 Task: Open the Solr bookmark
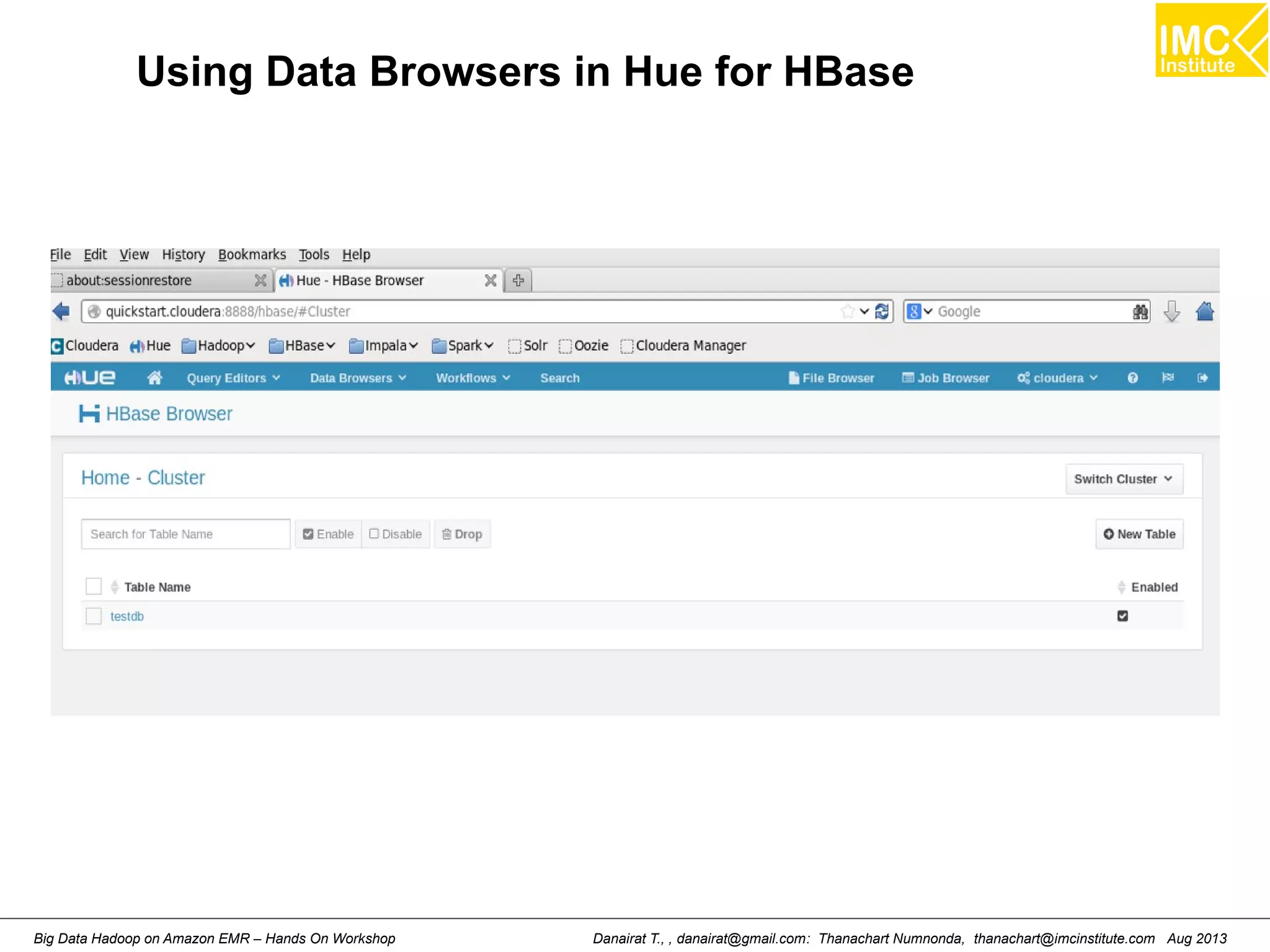coord(528,346)
